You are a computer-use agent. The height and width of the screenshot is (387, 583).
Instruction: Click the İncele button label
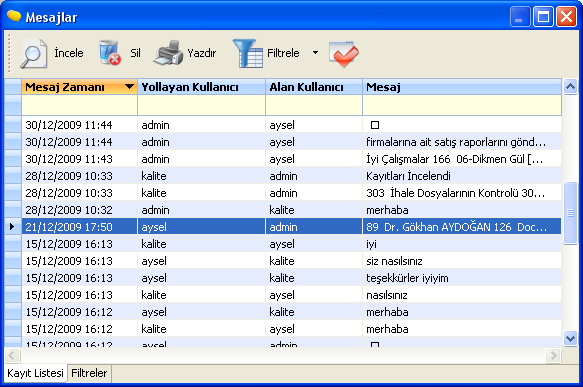pyautogui.click(x=69, y=53)
